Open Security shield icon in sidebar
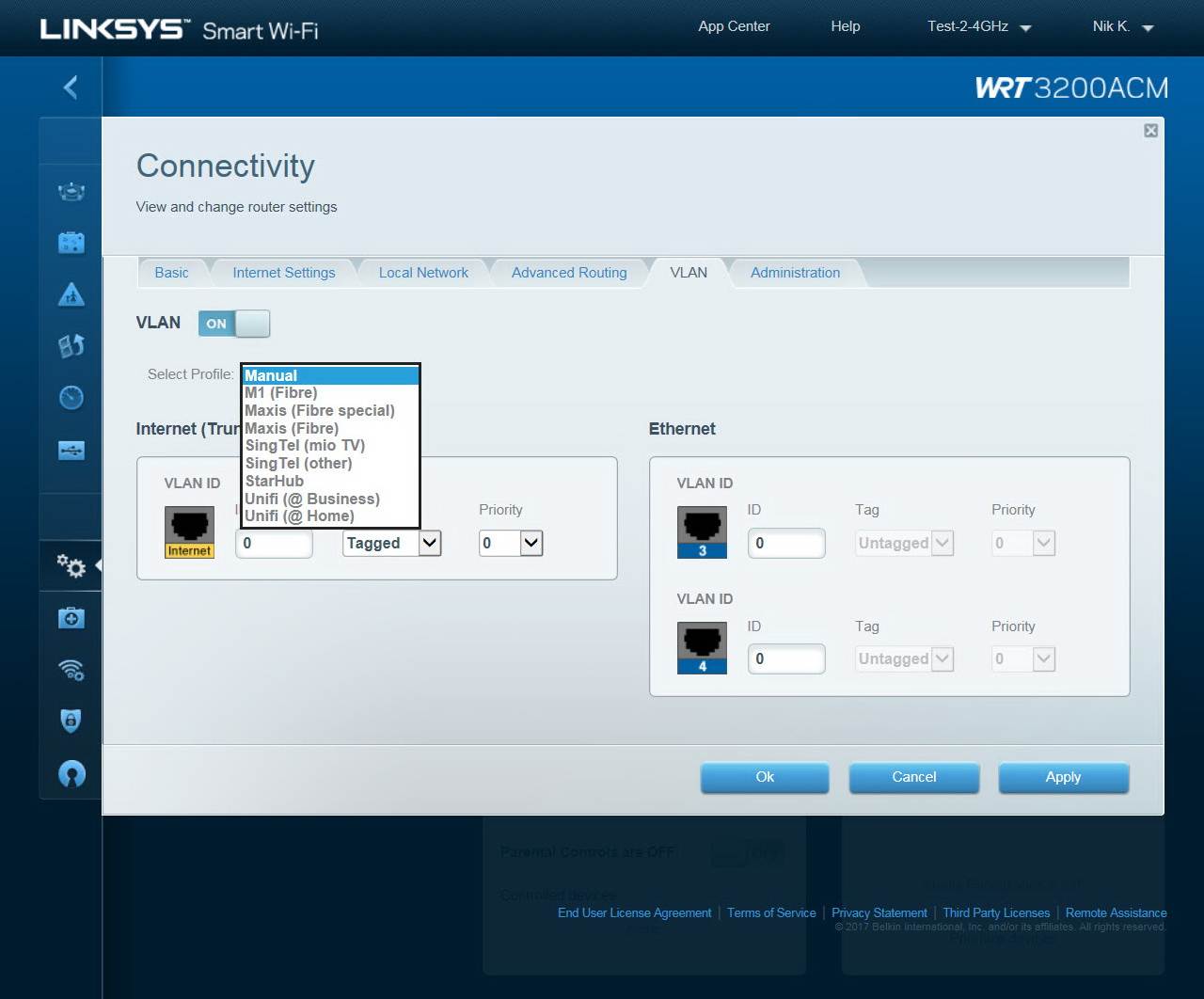The width and height of the screenshot is (1204, 999). (x=71, y=721)
